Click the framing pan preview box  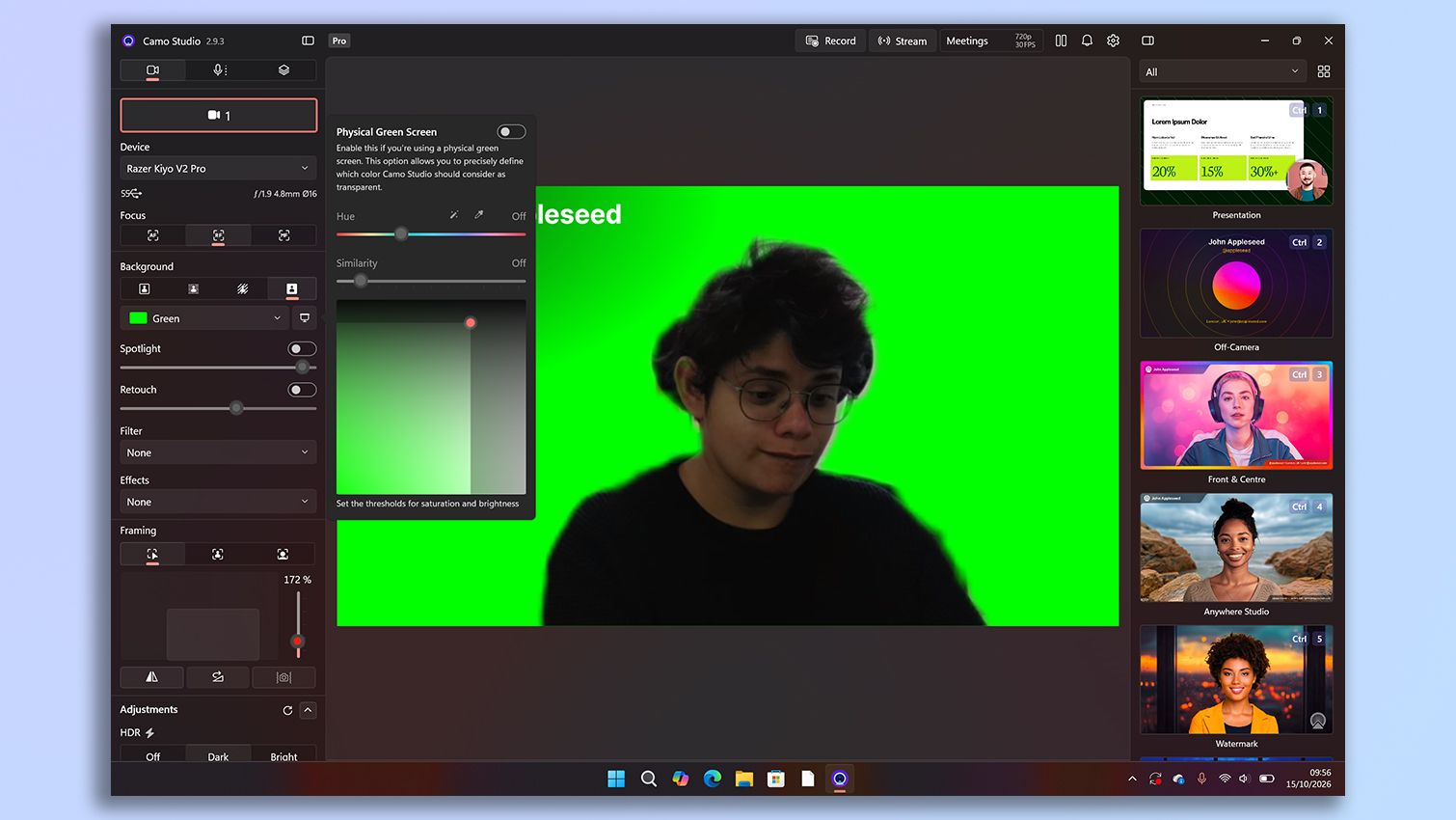213,634
